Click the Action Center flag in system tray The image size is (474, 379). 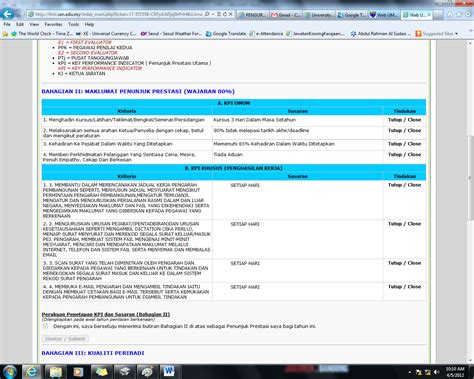[419, 372]
